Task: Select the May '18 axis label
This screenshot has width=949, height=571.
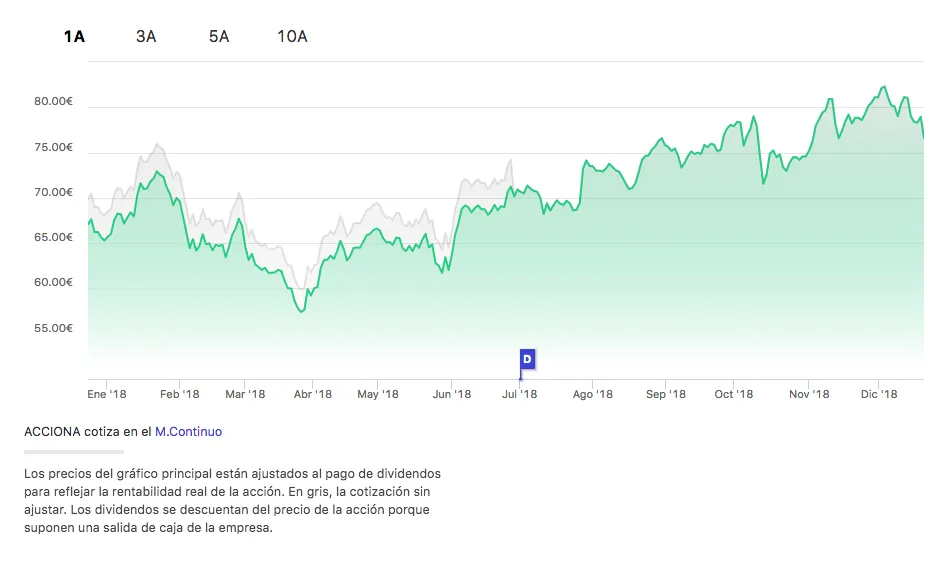Action: pos(378,394)
